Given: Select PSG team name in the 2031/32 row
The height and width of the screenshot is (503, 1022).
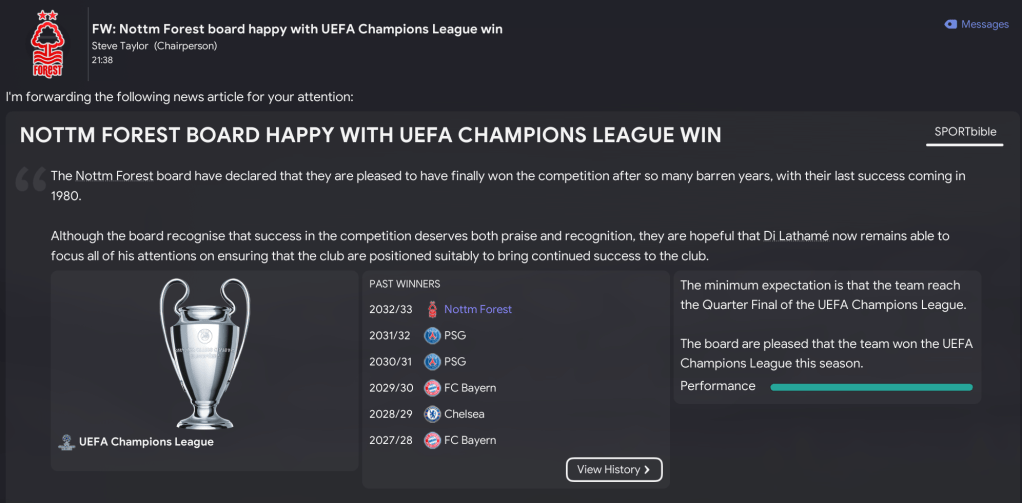Looking at the screenshot, I should pyautogui.click(x=455, y=336).
